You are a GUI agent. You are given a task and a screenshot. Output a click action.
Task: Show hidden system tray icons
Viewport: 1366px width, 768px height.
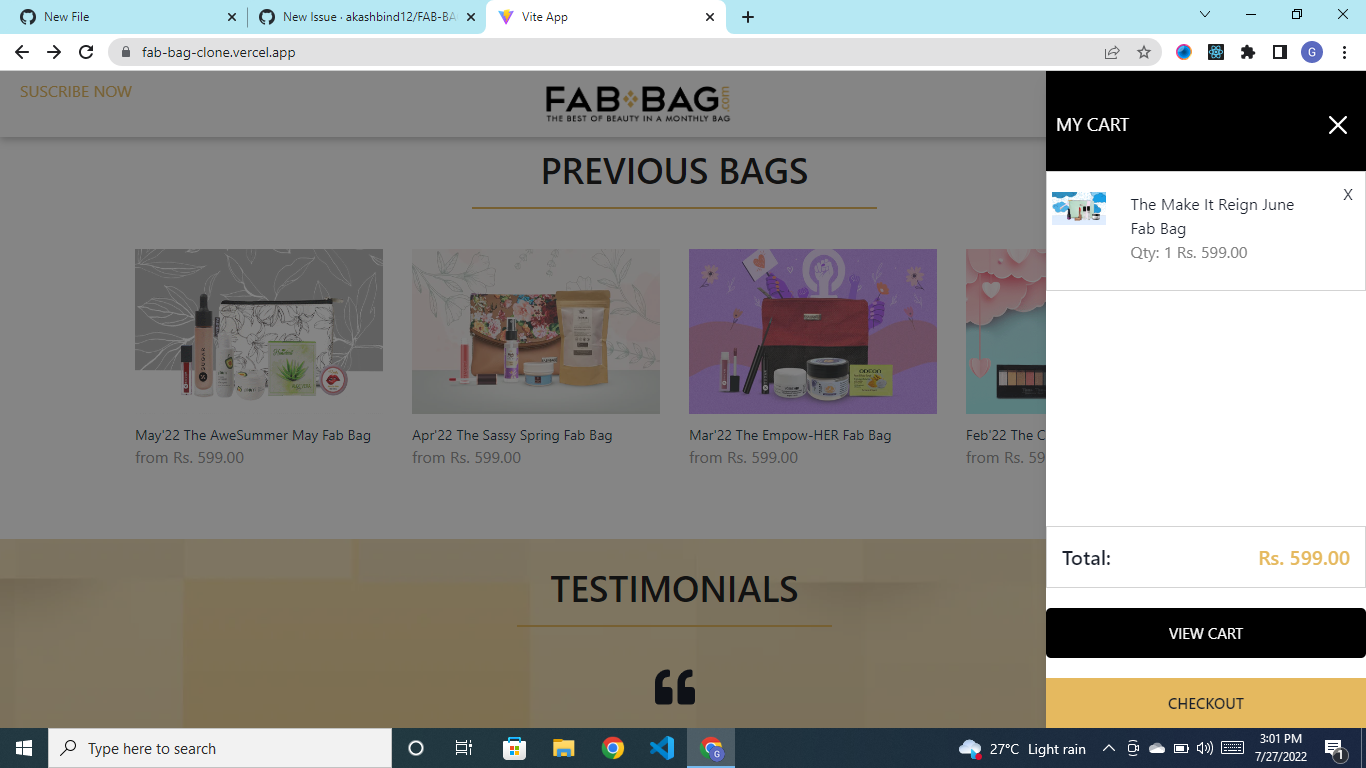click(x=1108, y=748)
